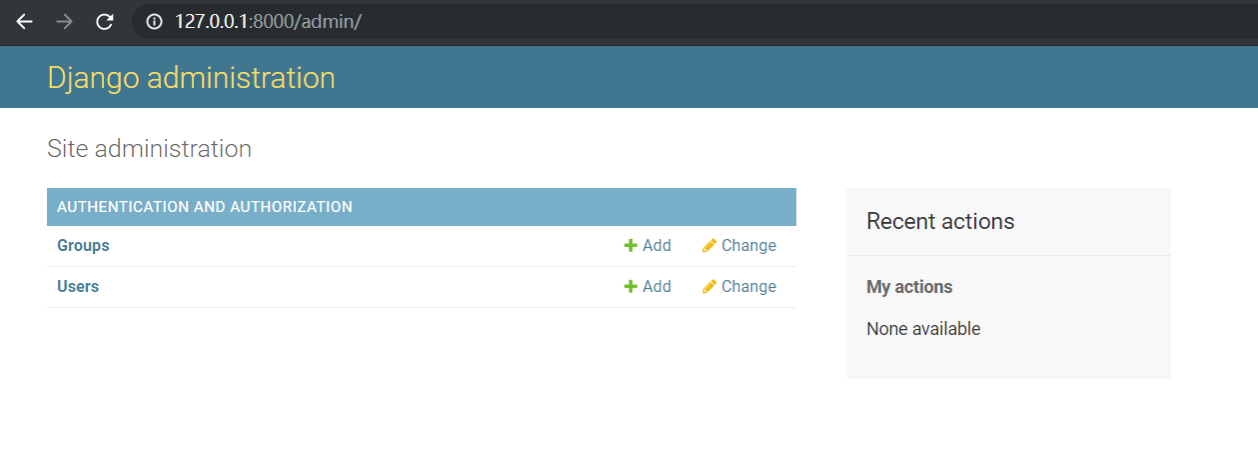Click the pencil icon in Users row
The height and width of the screenshot is (461, 1258).
709,286
